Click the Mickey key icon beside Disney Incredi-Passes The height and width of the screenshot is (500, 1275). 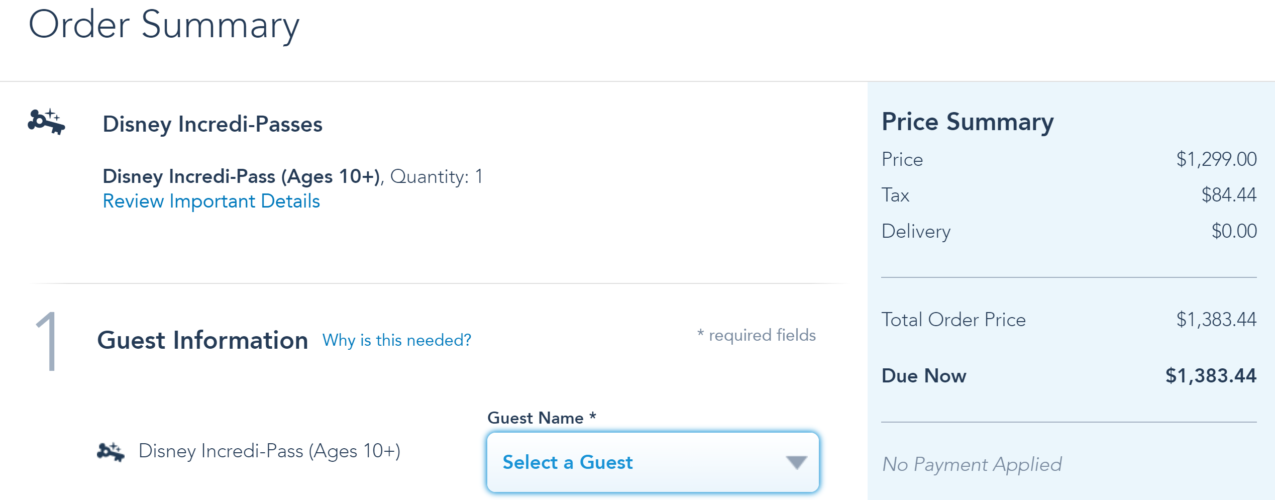point(46,123)
